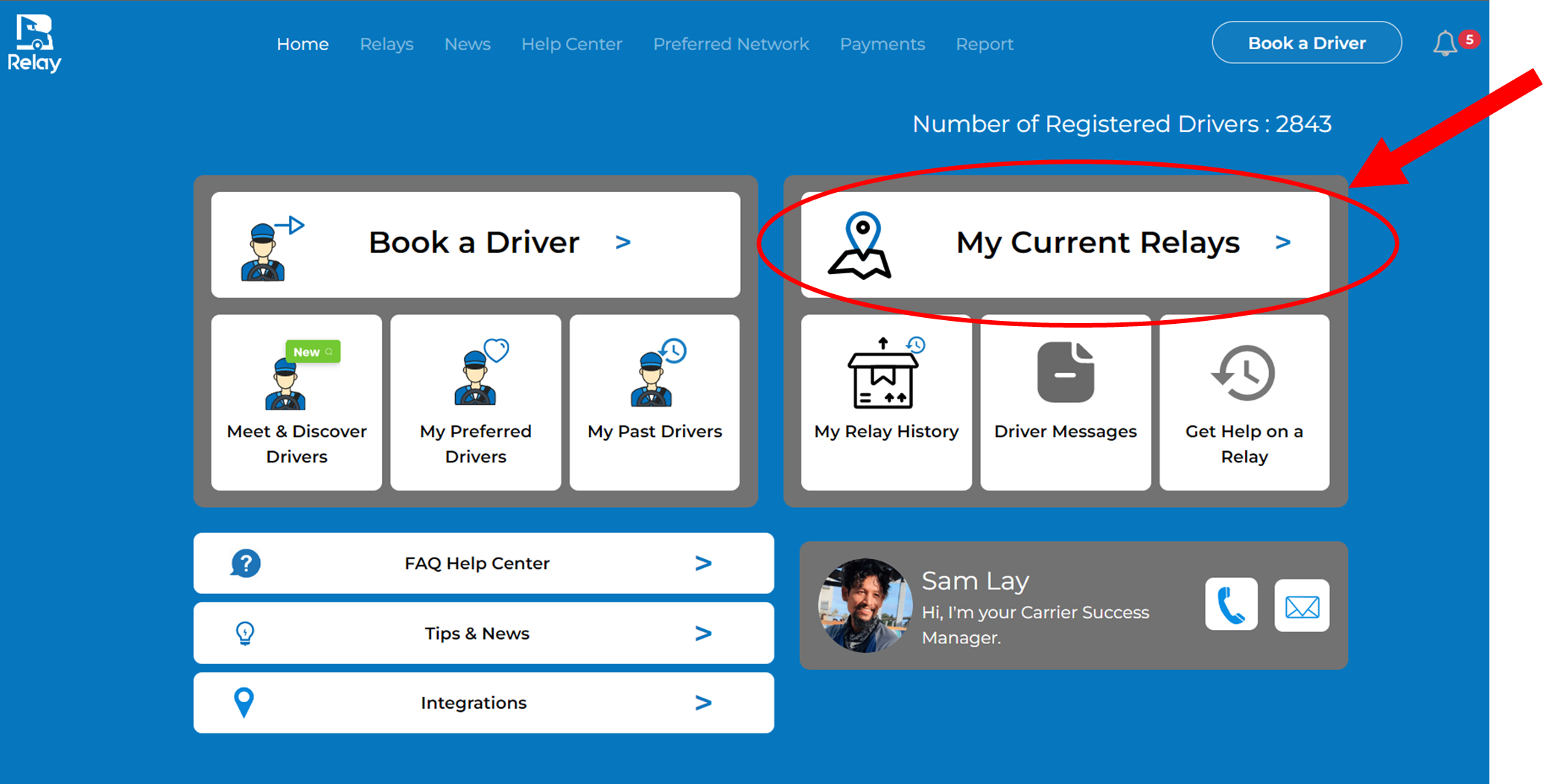Open Meet & Discover Drivers tile

[296, 402]
